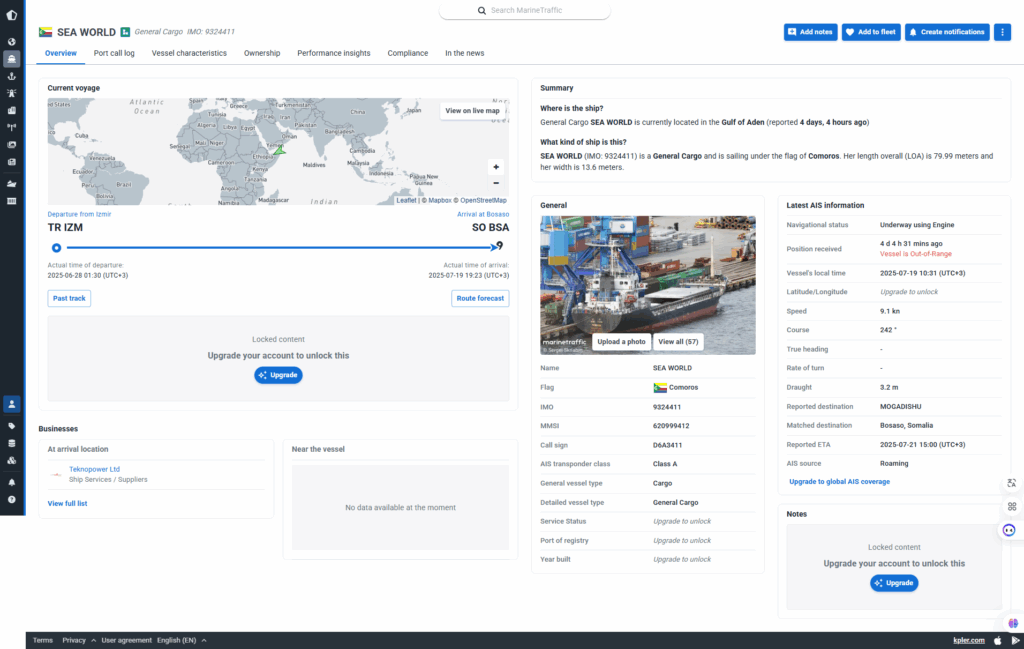Select the vessels ship icon in sidebar
The image size is (1024, 649).
tap(12, 59)
